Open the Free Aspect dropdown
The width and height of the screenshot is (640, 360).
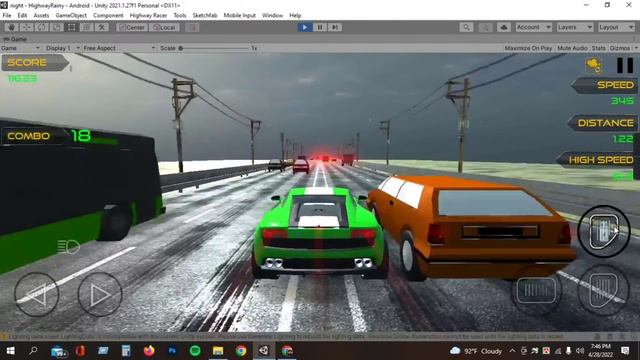tap(119, 48)
